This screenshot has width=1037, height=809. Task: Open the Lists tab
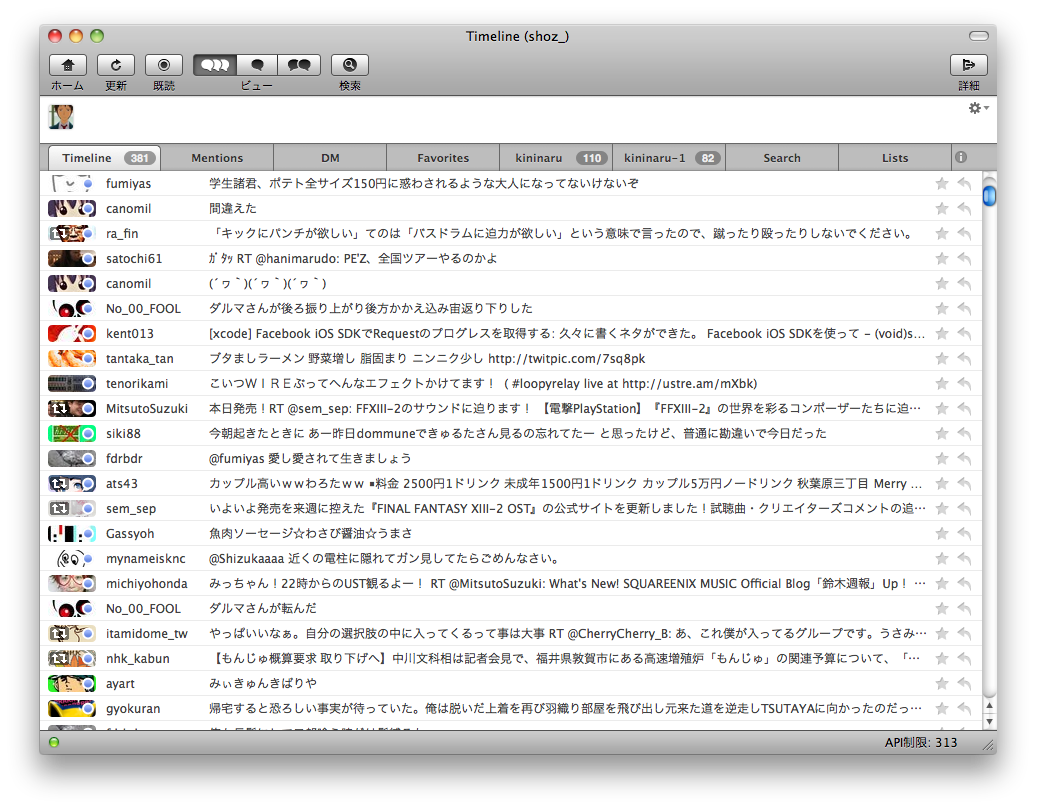click(895, 158)
